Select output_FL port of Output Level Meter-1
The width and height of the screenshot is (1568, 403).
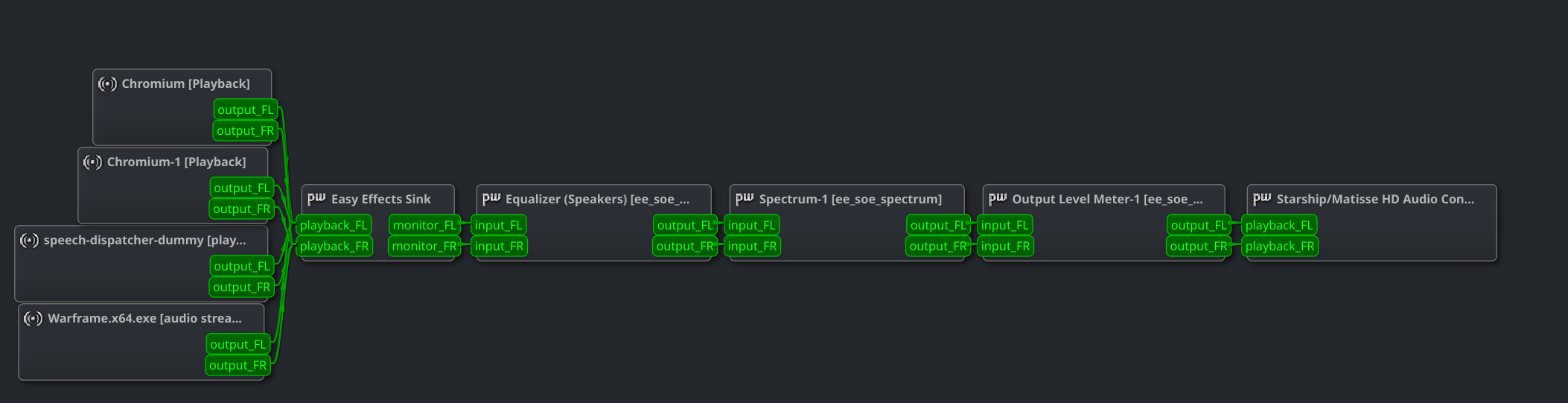click(x=1199, y=225)
